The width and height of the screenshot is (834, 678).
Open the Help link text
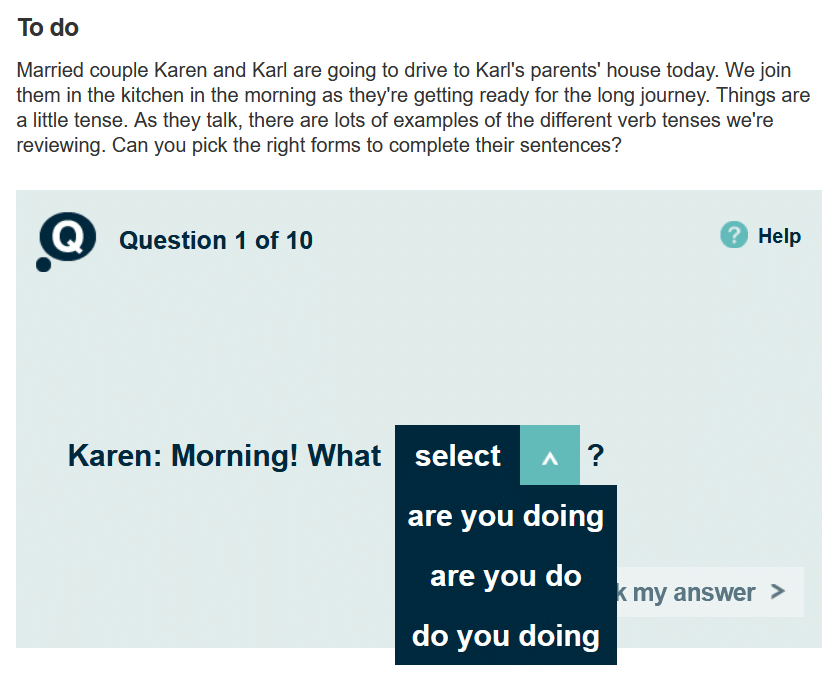click(x=779, y=236)
